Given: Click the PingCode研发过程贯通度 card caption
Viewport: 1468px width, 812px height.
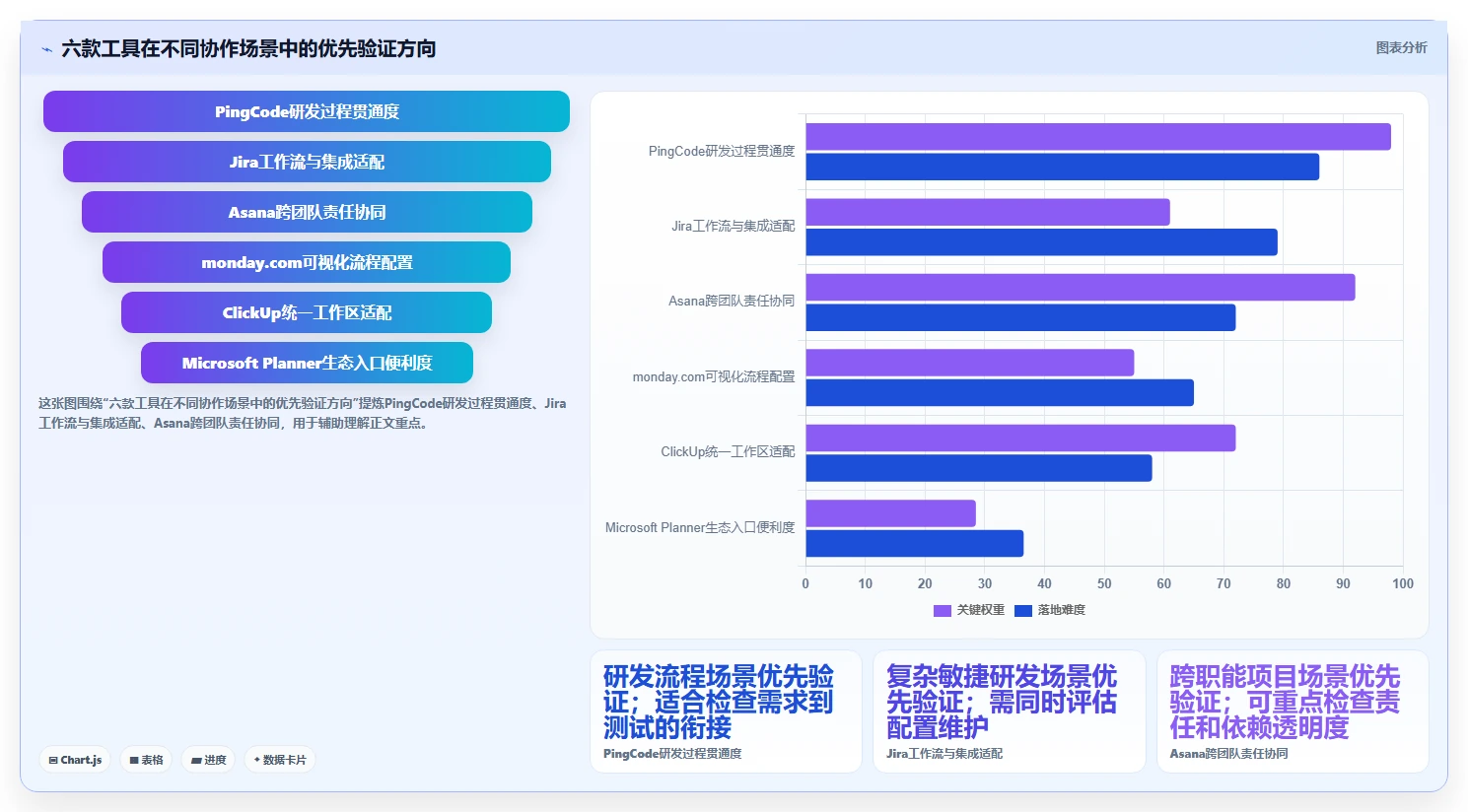Looking at the screenshot, I should point(672,754).
